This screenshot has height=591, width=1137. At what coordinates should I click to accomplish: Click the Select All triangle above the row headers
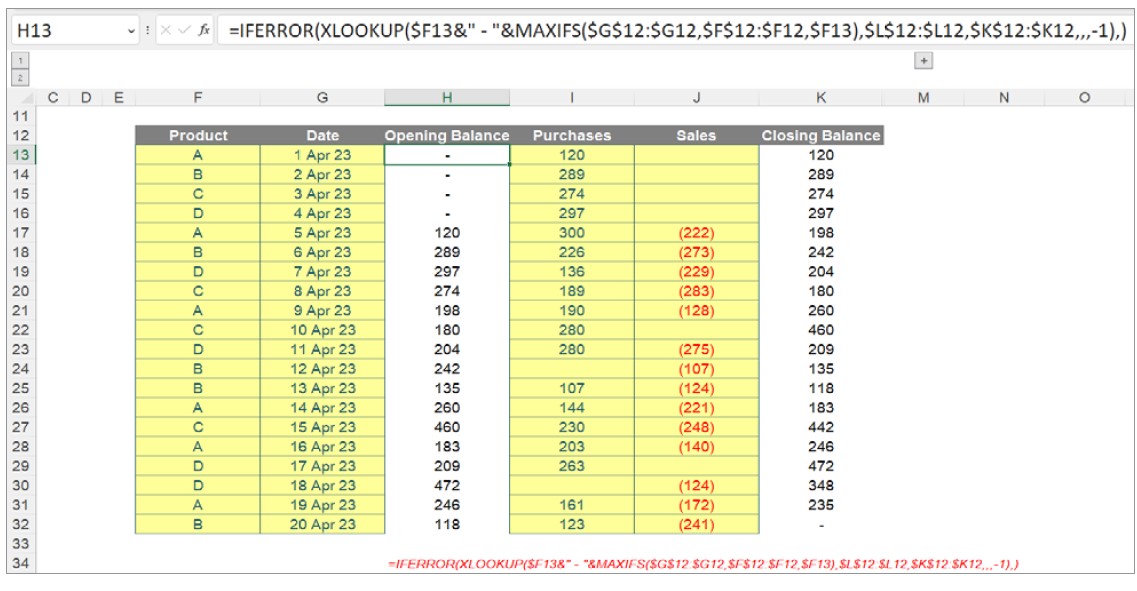(26, 97)
